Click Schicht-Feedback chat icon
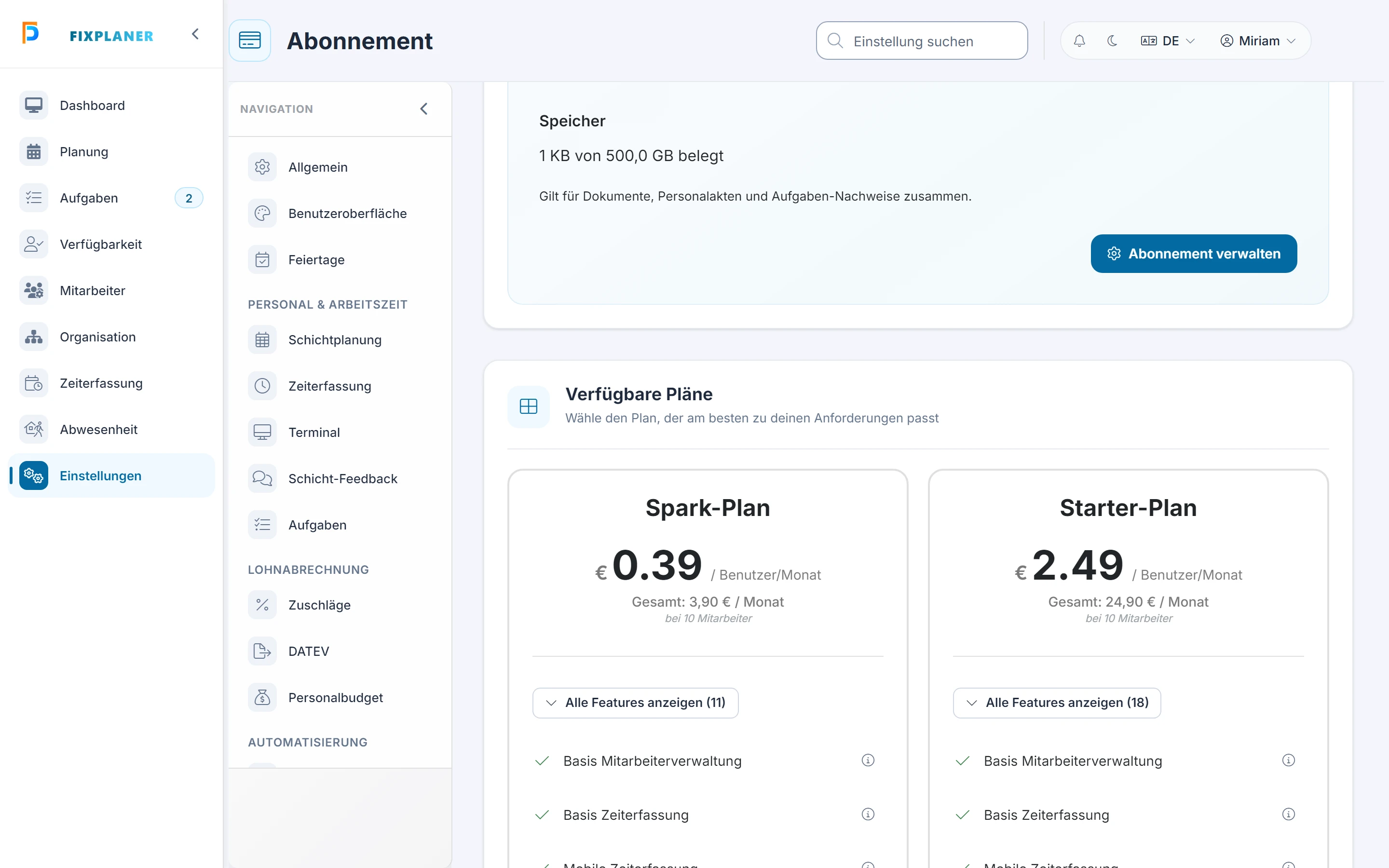Screen dimensions: 1389x868 (x=262, y=479)
